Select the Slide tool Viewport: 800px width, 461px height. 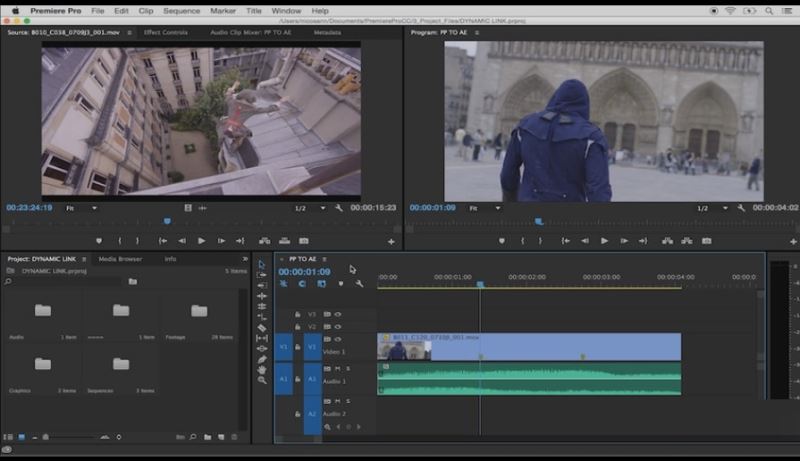coord(262,349)
